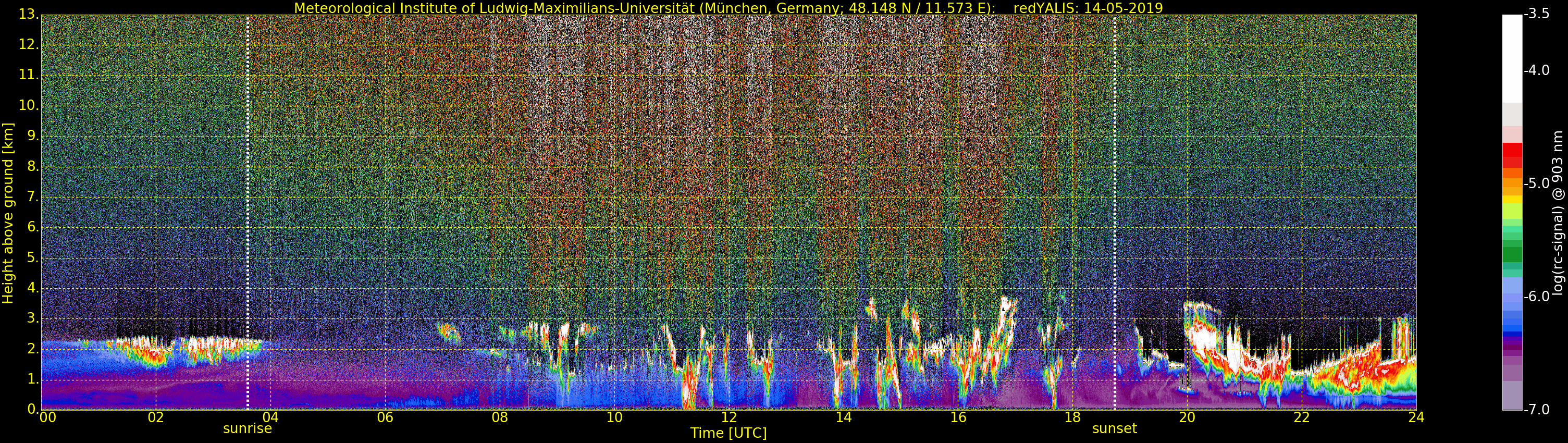
Task: Select the '13.' height tick label
Action: click(29, 14)
